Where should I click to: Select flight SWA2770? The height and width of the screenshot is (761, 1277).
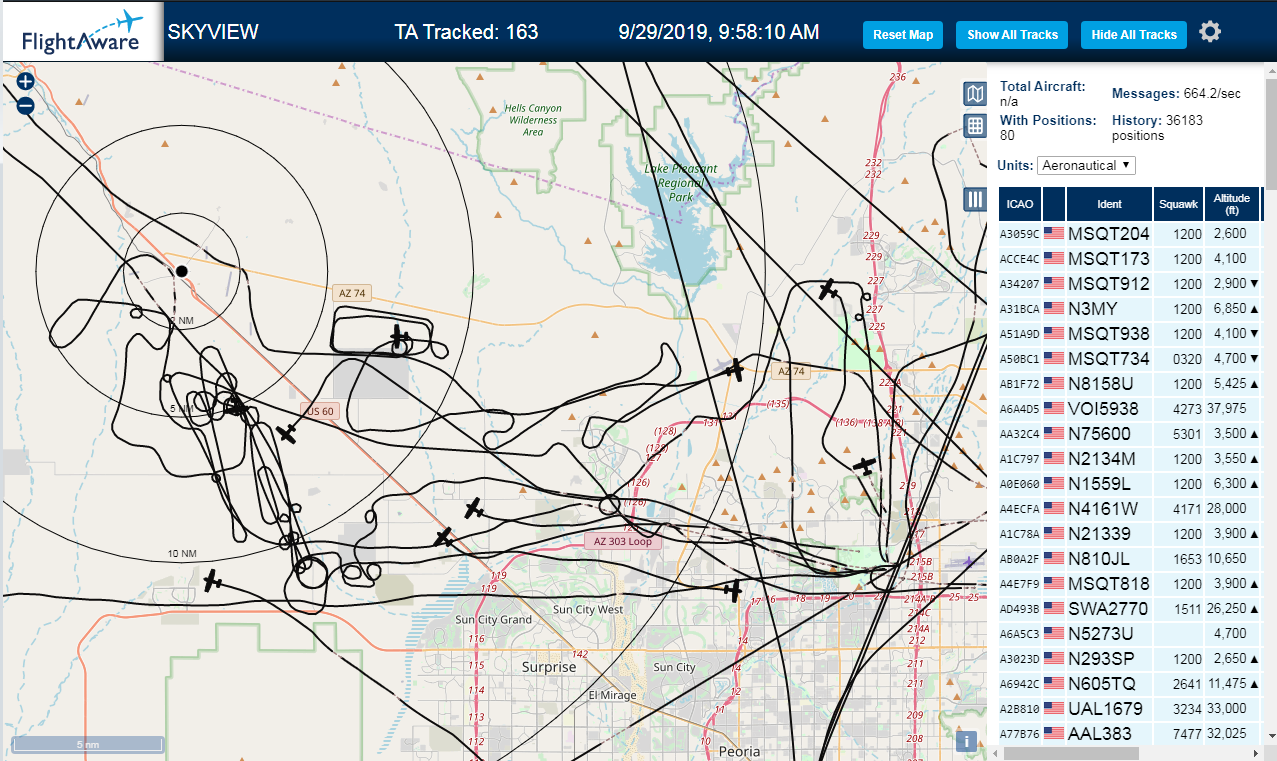[1130, 609]
